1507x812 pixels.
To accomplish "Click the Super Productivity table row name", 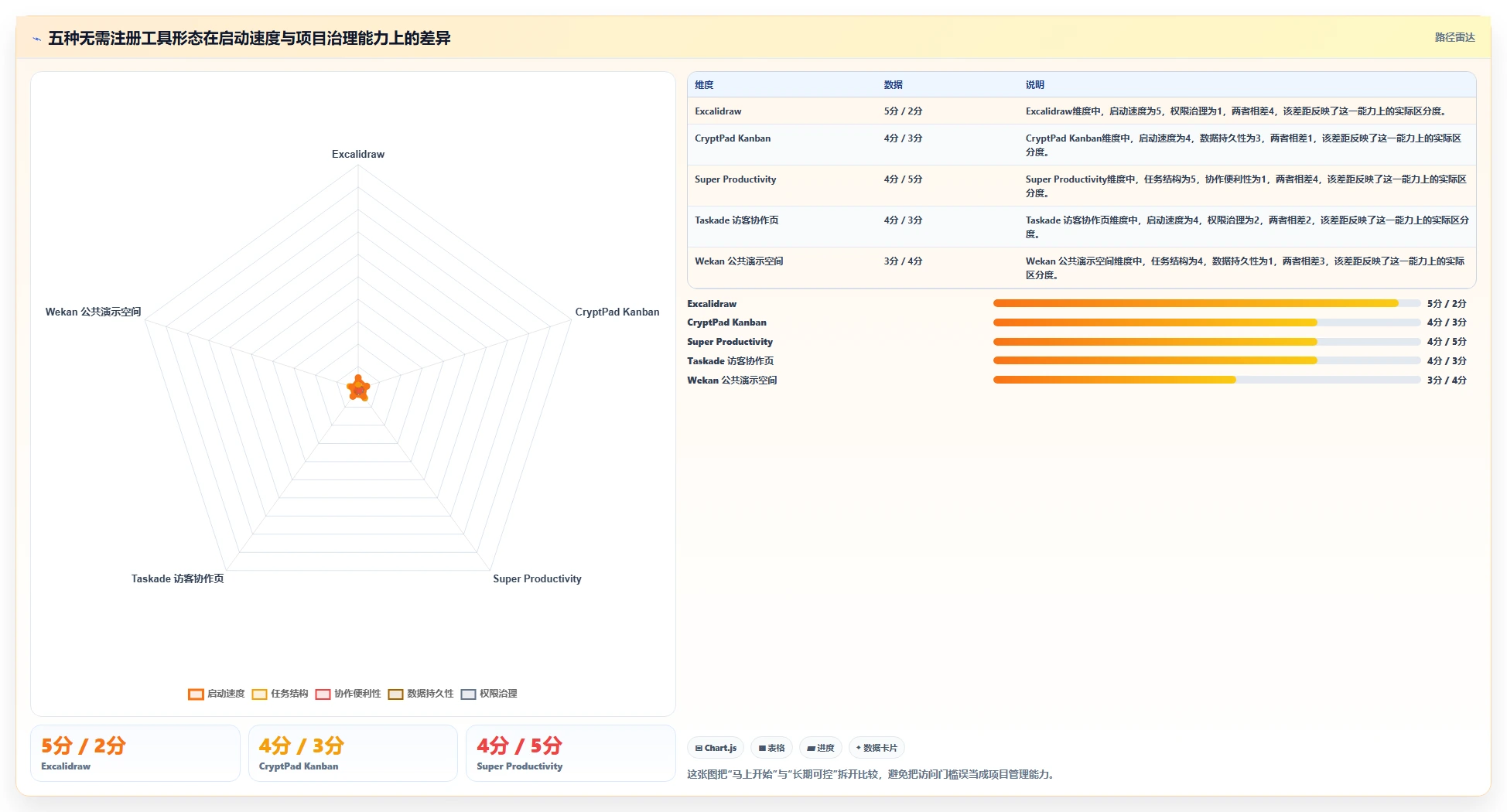I will coord(735,179).
